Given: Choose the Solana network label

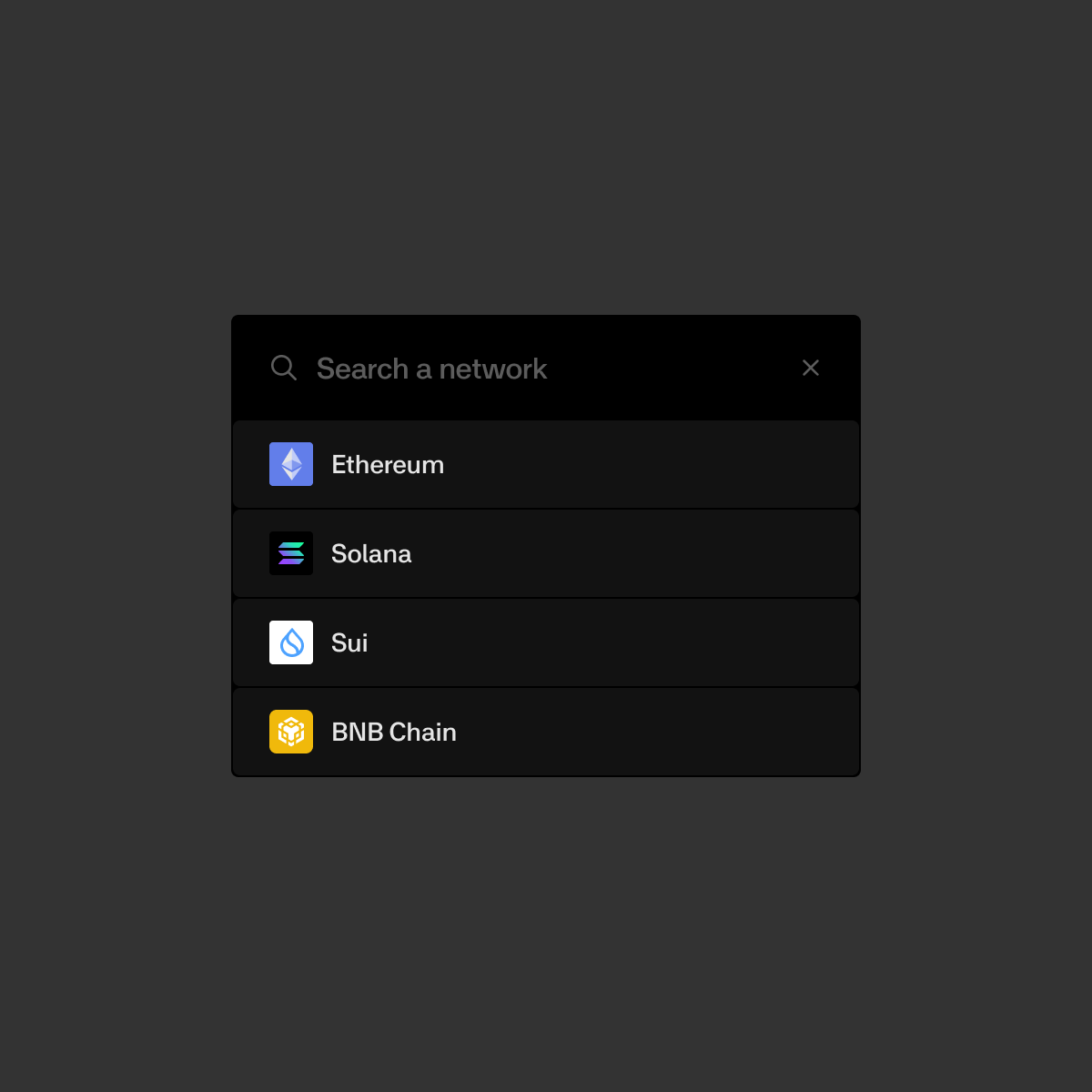Looking at the screenshot, I should 371,553.
